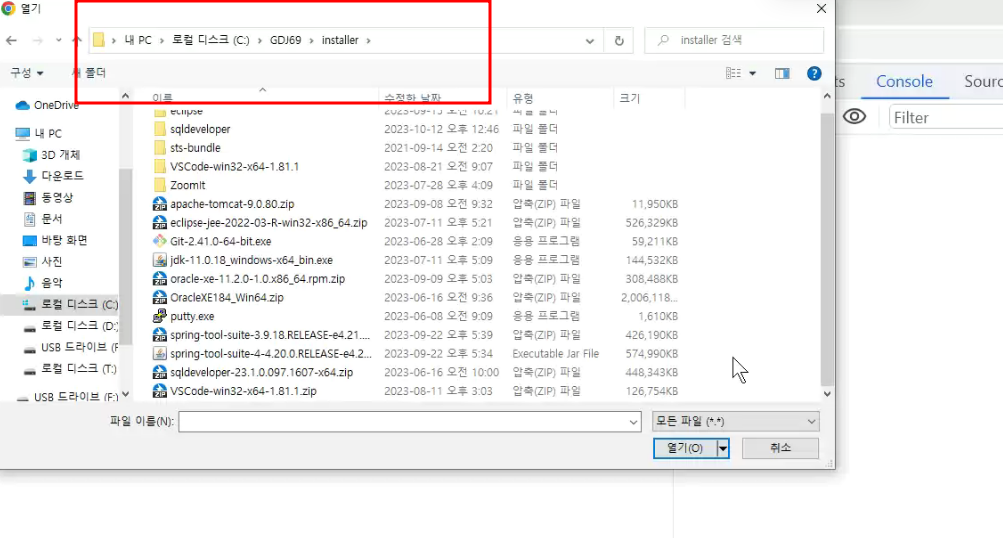Select 로컬 디스크 (T:) in sidebar
1003x538 pixels.
coord(70,368)
